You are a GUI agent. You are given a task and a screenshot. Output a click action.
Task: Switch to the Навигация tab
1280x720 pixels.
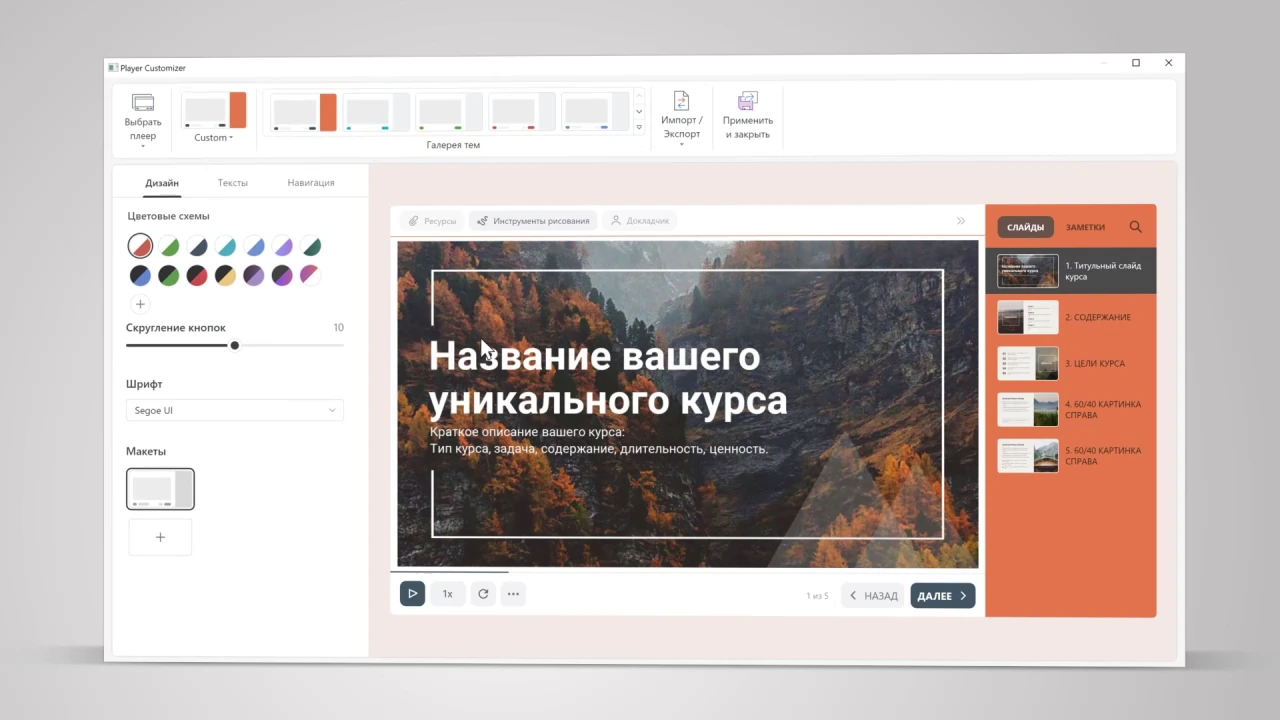pos(311,183)
